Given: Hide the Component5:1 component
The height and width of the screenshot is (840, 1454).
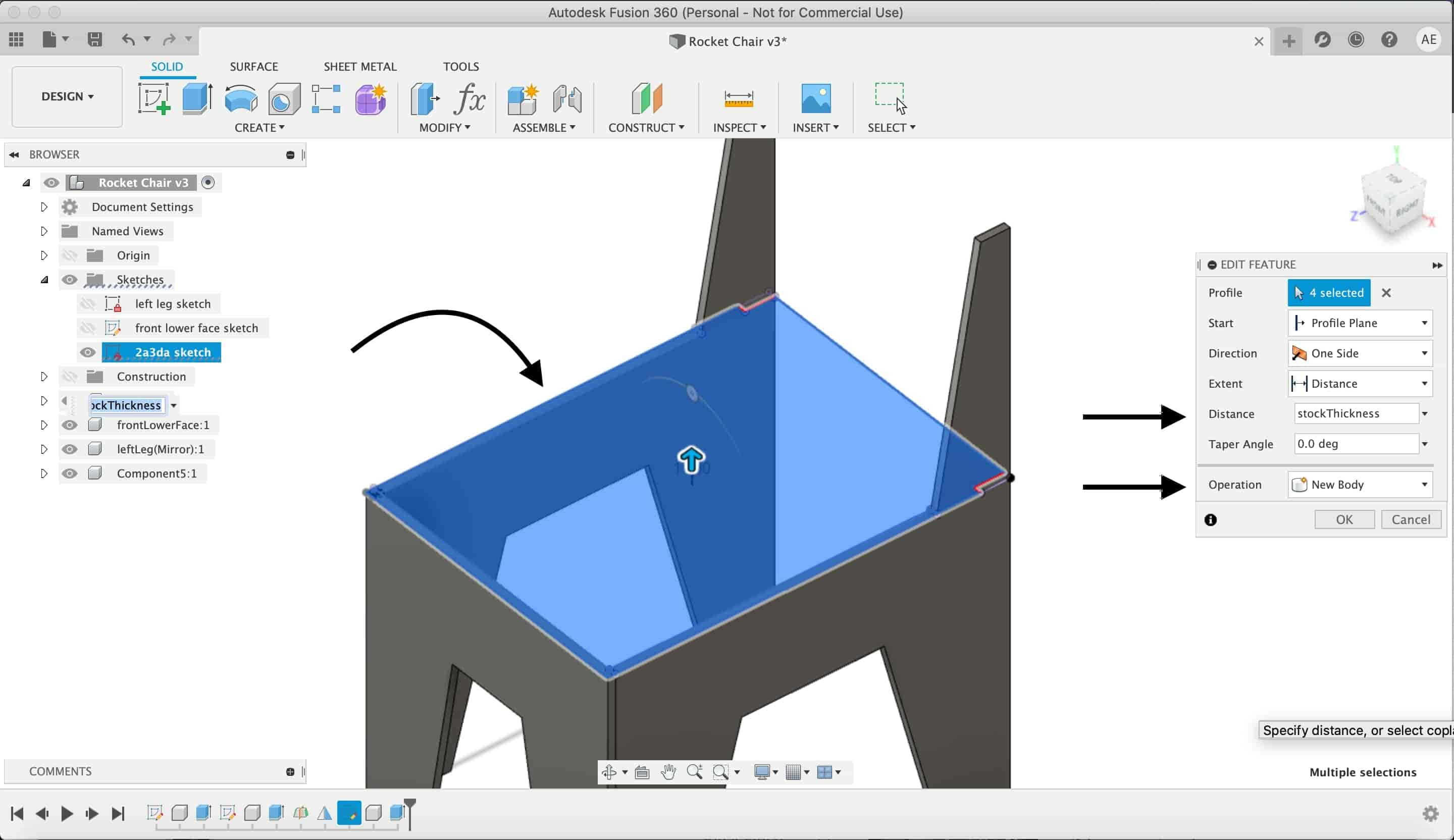Looking at the screenshot, I should [70, 474].
